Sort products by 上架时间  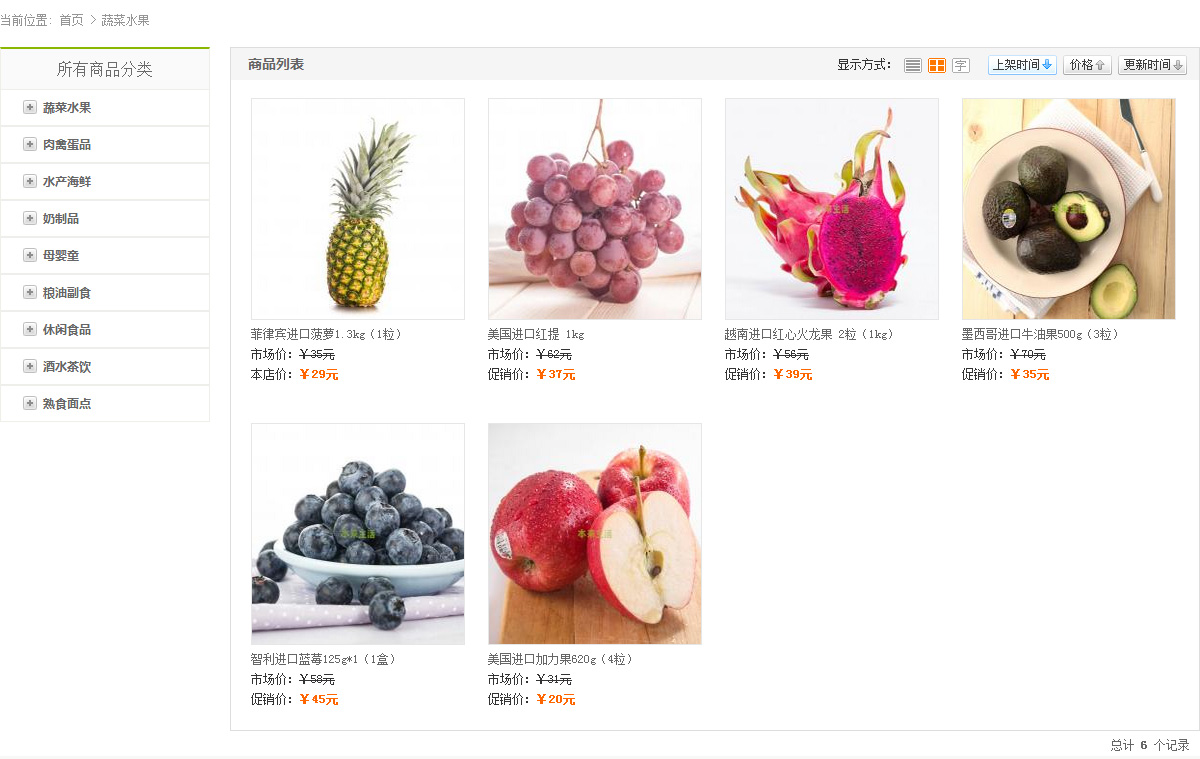pyautogui.click(x=1022, y=65)
